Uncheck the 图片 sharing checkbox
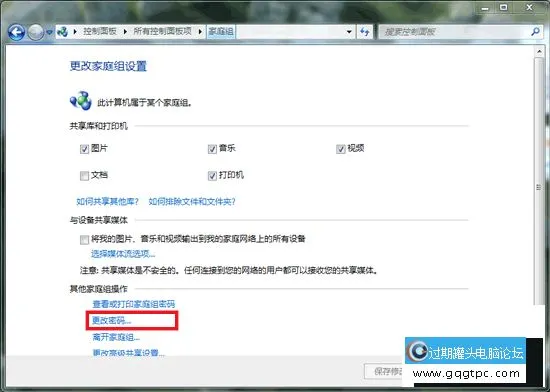This screenshot has width=550, height=392. (x=84, y=149)
